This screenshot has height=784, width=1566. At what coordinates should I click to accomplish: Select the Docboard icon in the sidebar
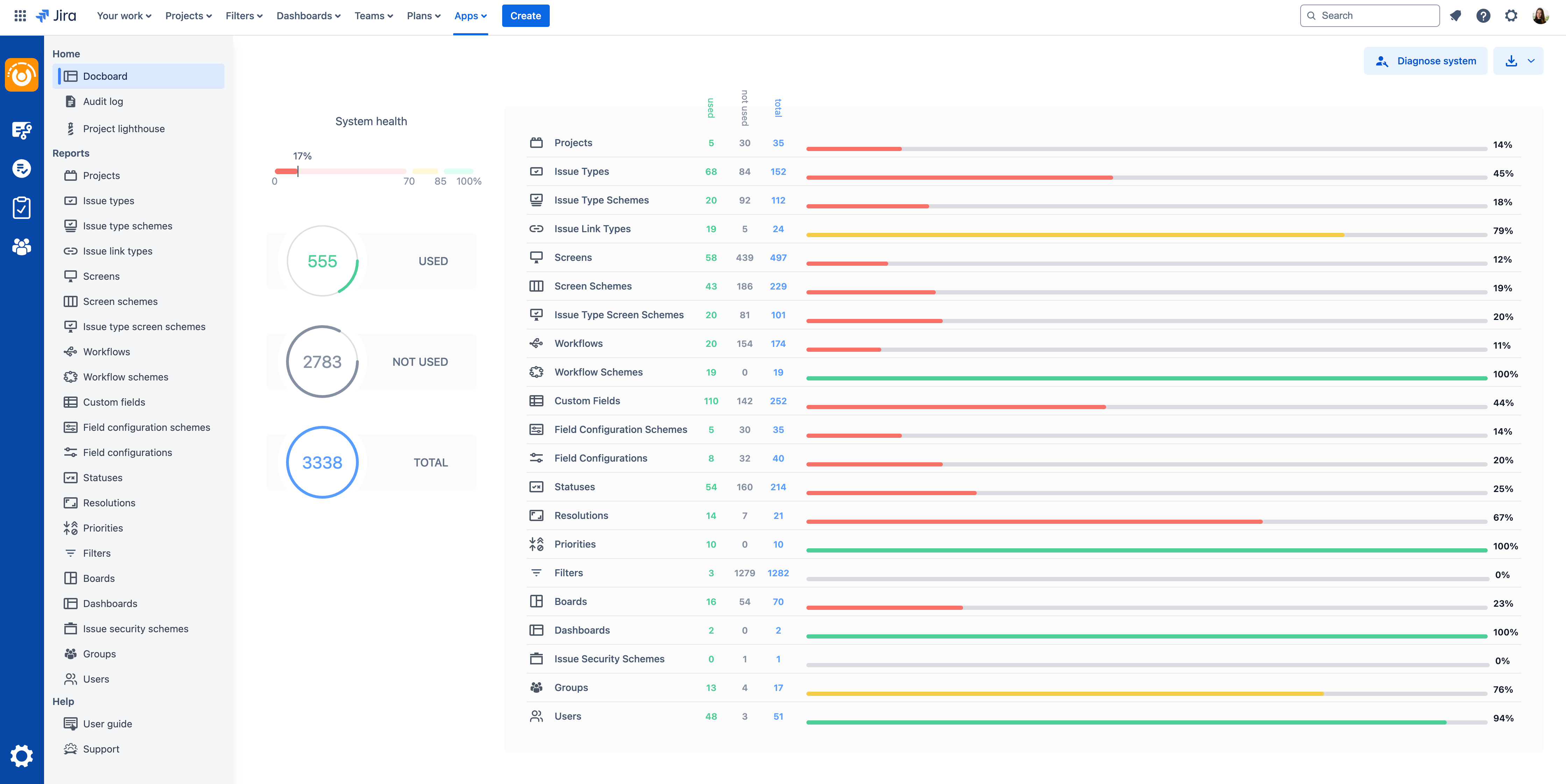pos(71,76)
